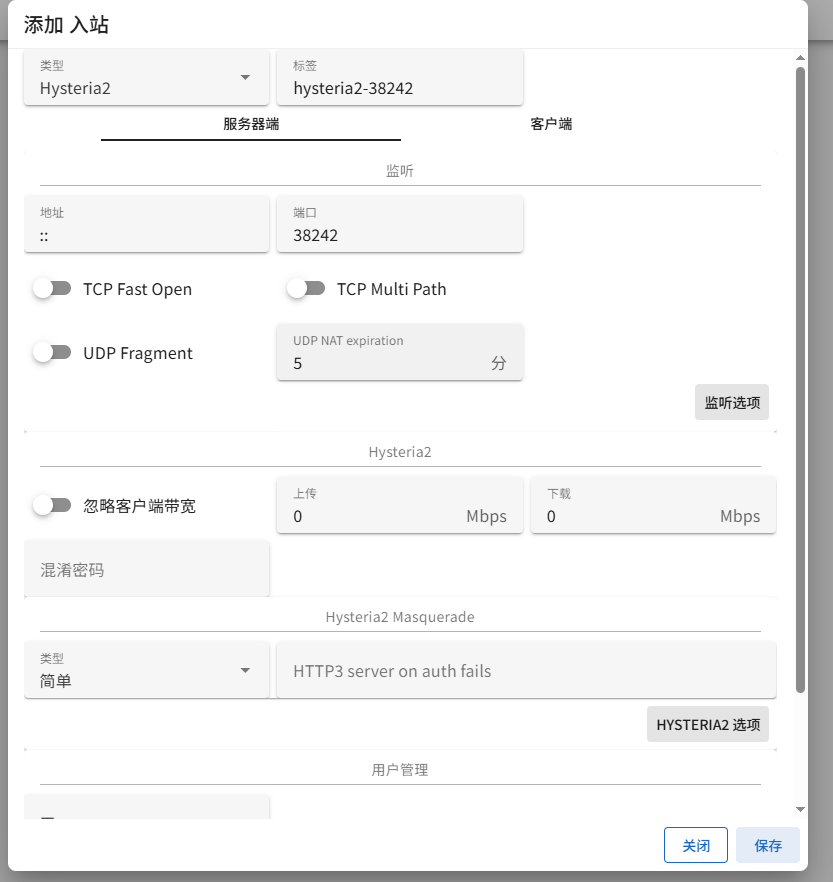Turn on the UDP Fragment switch
Viewport: 833px width, 882px height.
pyautogui.click(x=52, y=353)
